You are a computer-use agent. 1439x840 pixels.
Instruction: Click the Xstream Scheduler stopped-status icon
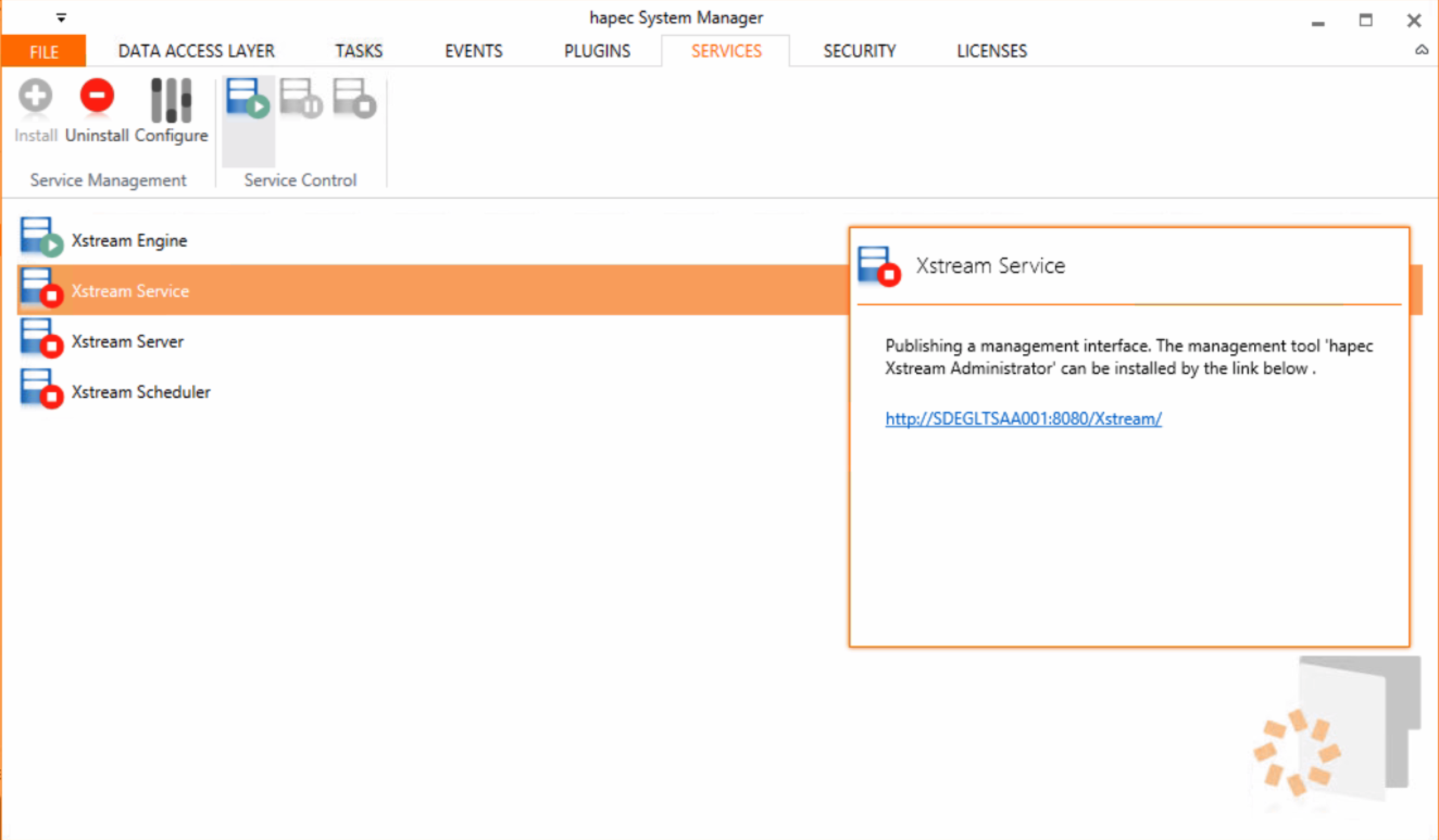[x=41, y=390]
